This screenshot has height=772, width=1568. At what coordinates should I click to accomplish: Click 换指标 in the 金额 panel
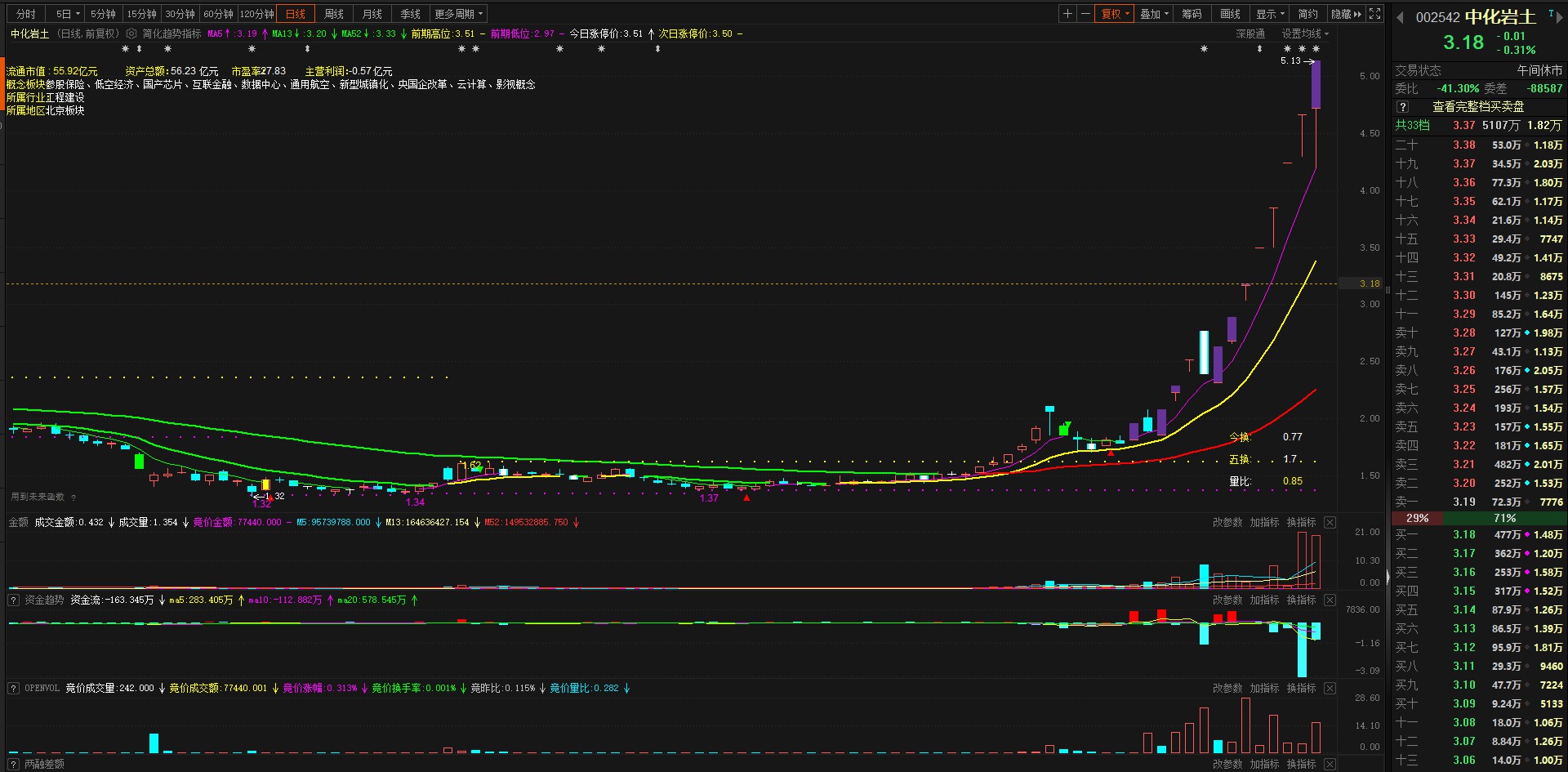tap(1301, 523)
